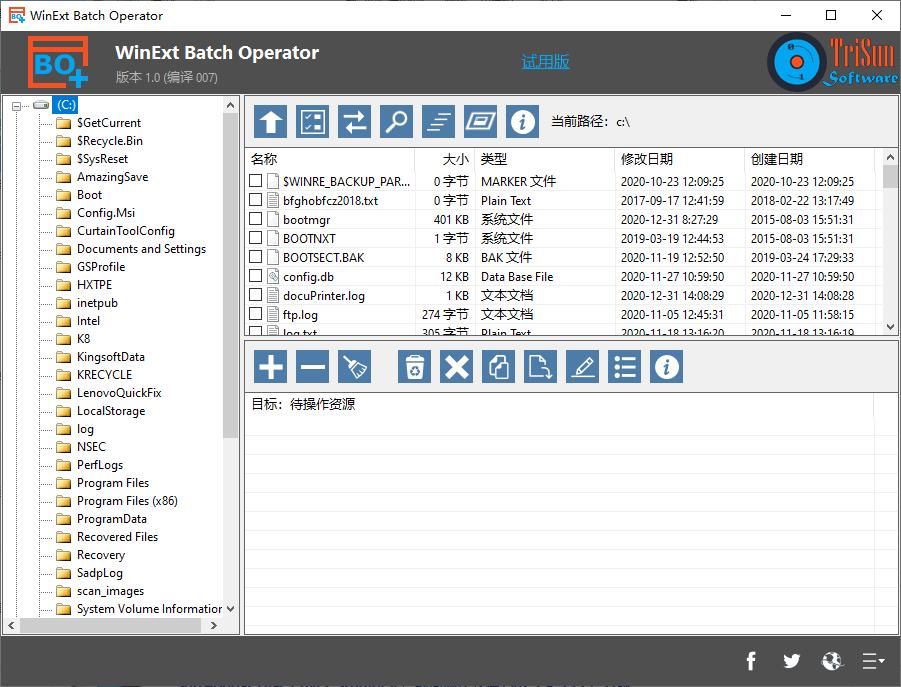Screen dimensions: 901x687
Task: Open the Twitter bird icon
Action: (792, 661)
